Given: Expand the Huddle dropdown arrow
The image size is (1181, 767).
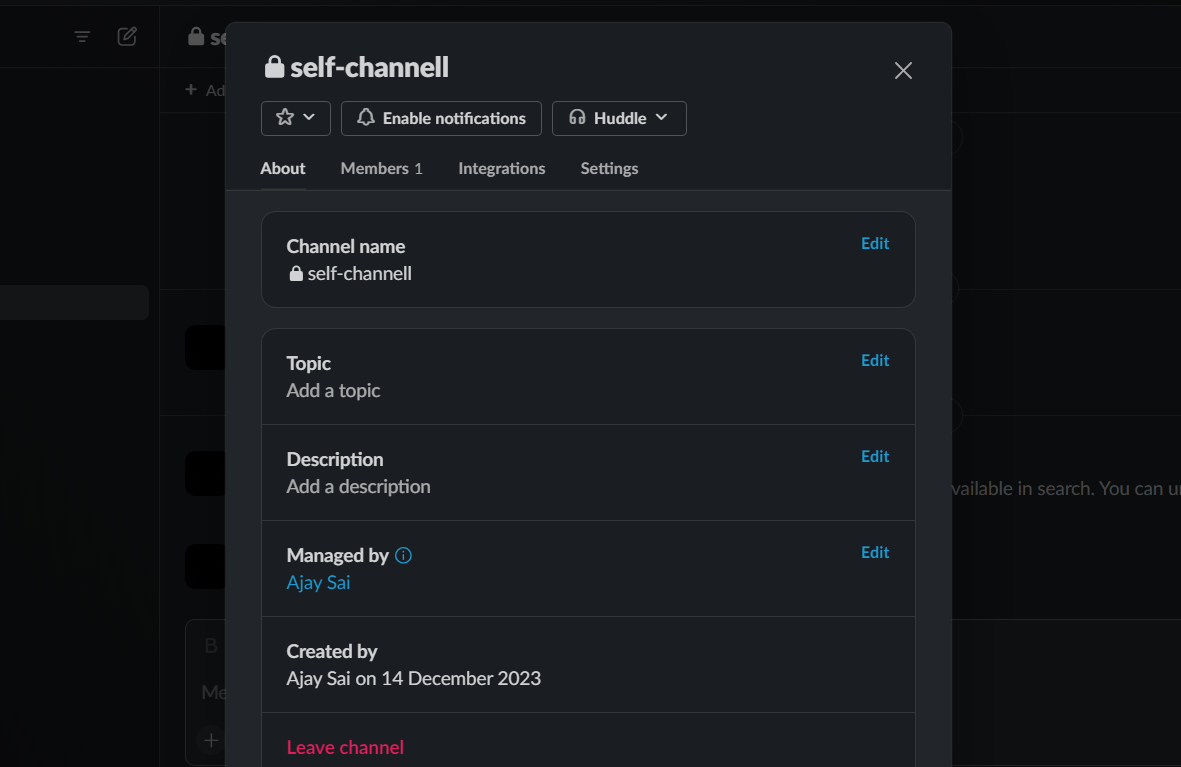Looking at the screenshot, I should [661, 118].
